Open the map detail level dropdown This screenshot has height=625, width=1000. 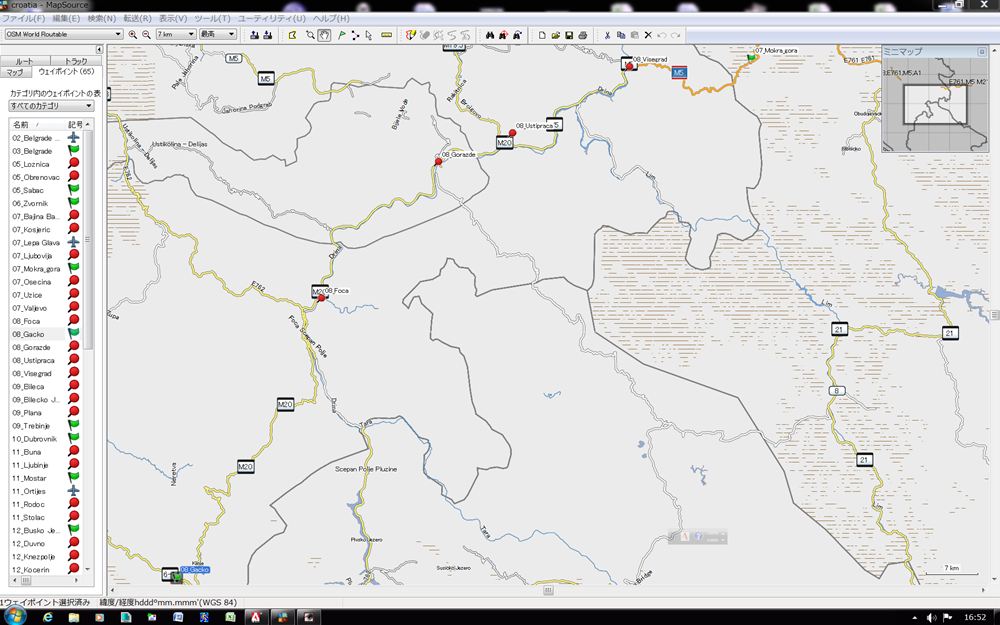[218, 34]
